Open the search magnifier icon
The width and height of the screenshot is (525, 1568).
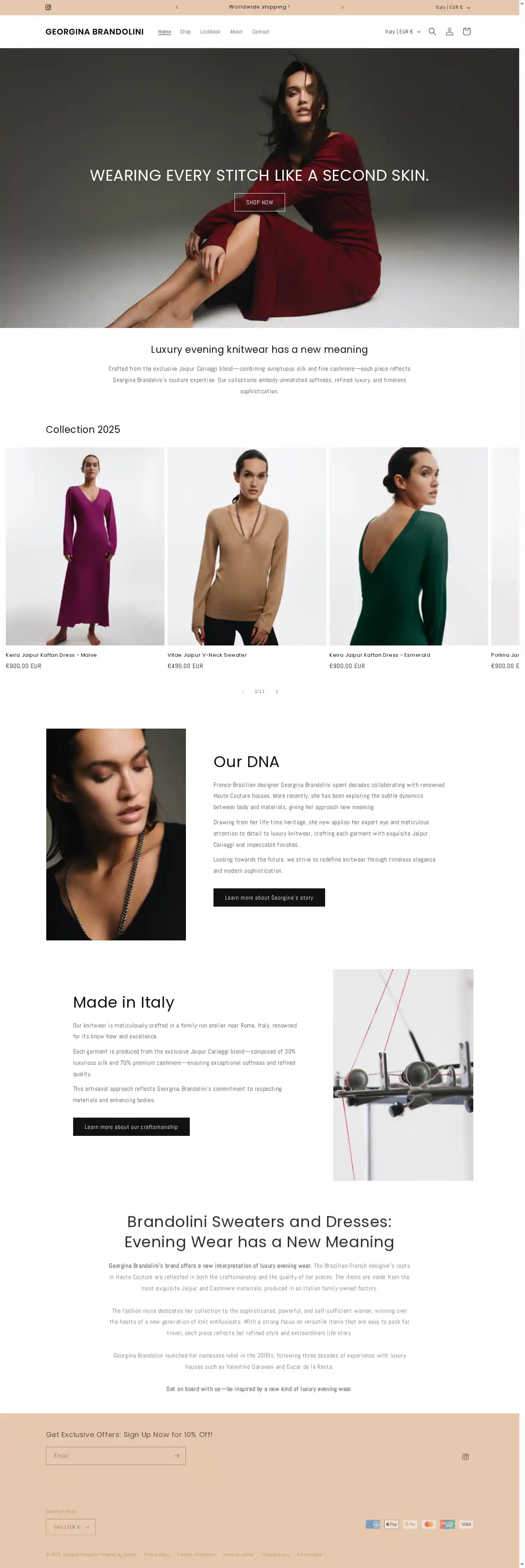click(432, 31)
